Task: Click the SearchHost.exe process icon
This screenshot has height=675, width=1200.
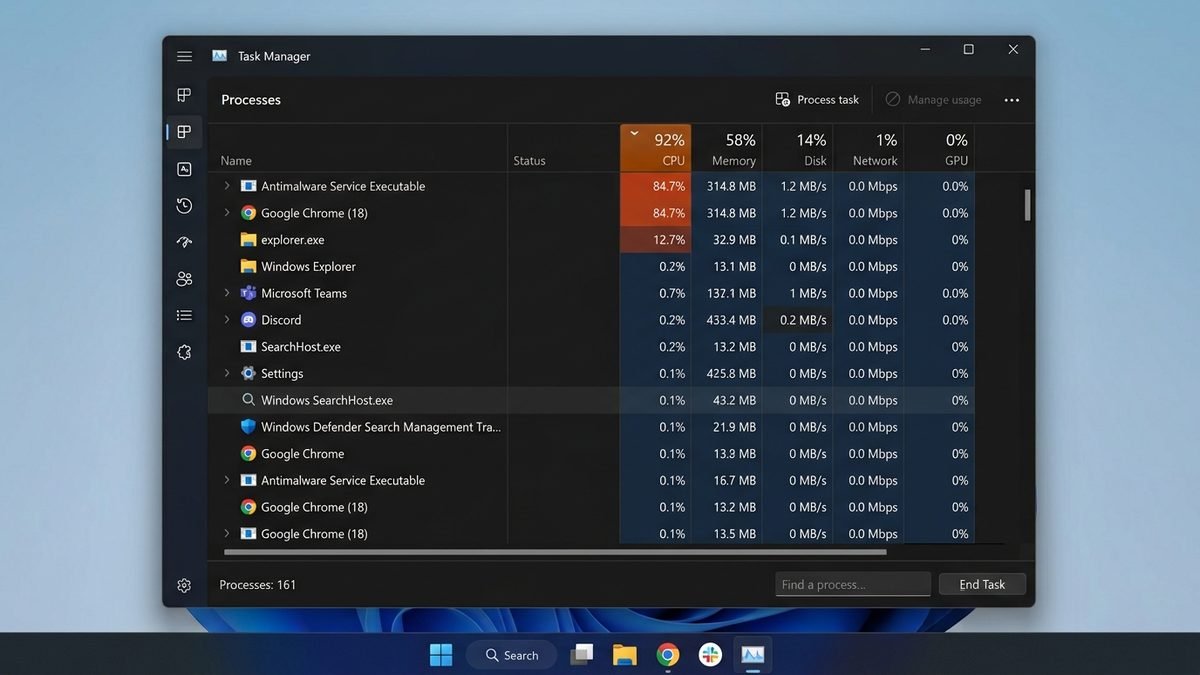Action: tap(249, 347)
